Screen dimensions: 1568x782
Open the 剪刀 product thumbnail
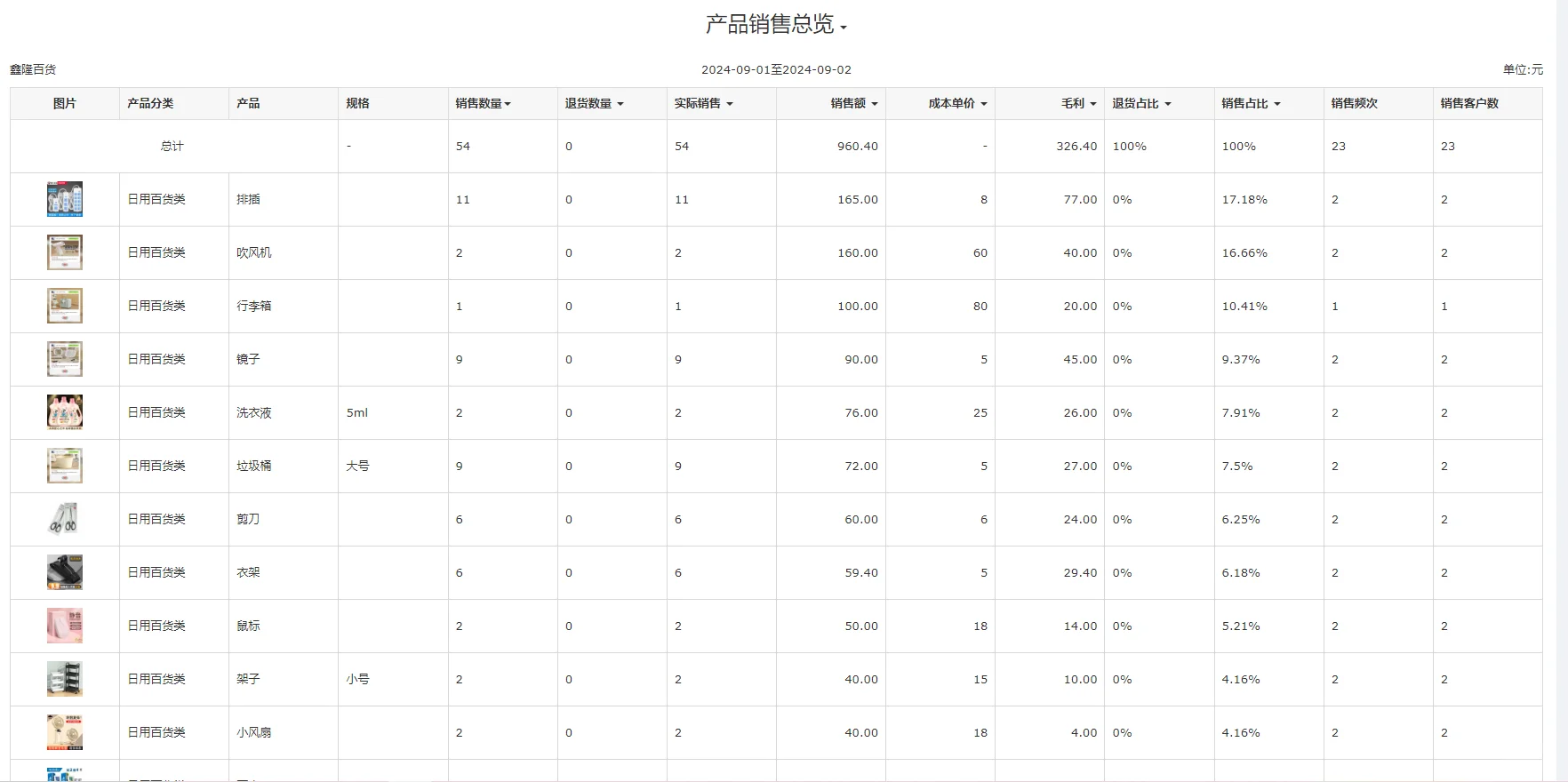(65, 519)
